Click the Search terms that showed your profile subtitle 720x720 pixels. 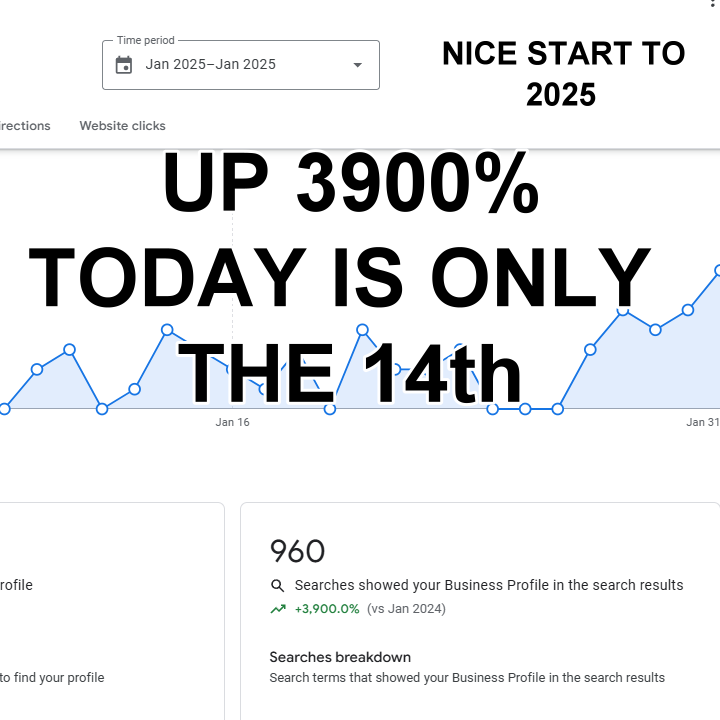coord(467,678)
